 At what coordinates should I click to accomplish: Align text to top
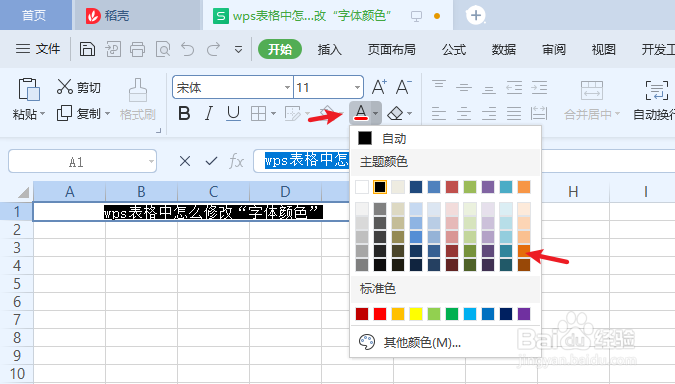pos(439,84)
